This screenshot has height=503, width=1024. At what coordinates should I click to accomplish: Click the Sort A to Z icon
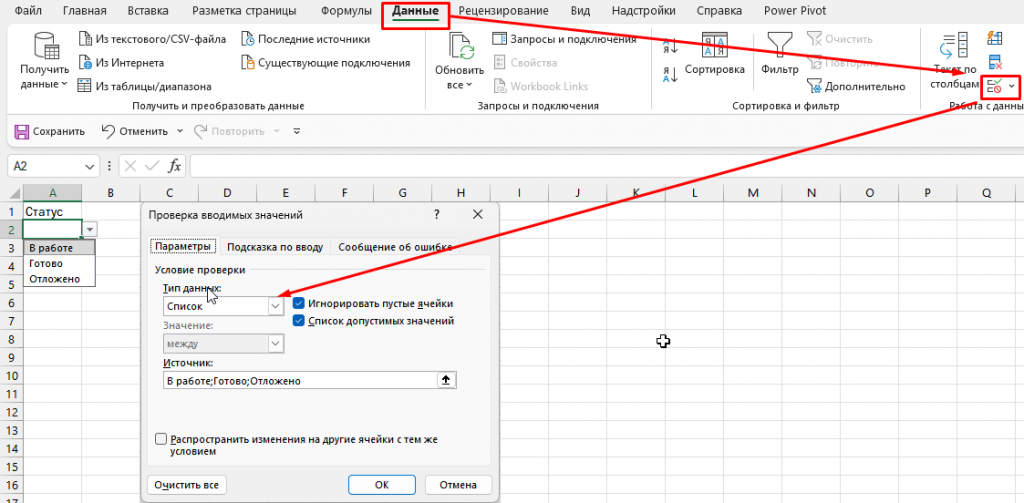coord(670,46)
